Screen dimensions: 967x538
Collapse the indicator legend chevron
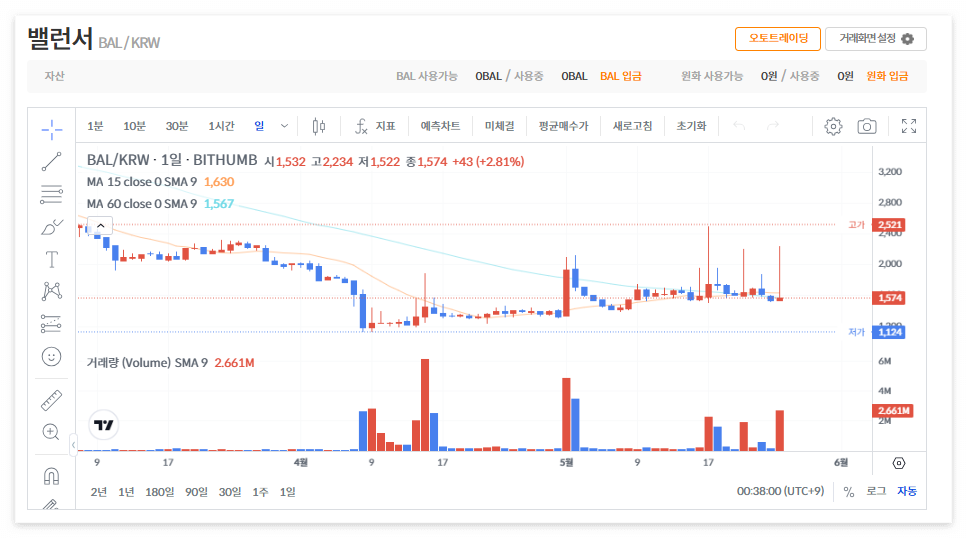(101, 226)
